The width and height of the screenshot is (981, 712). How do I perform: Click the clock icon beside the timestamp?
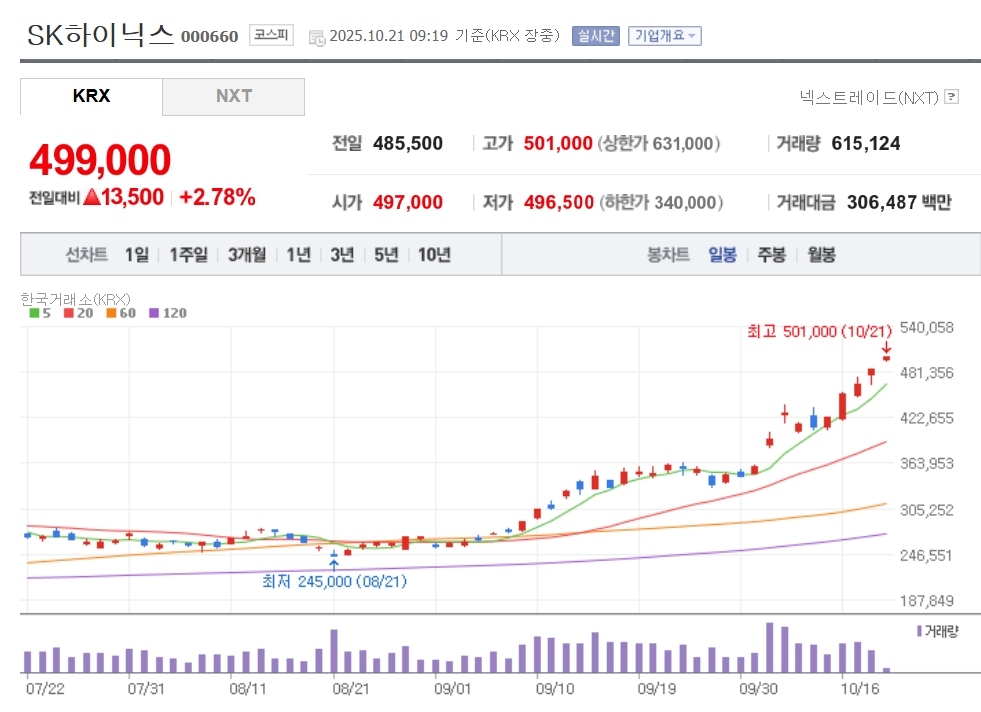[x=316, y=37]
